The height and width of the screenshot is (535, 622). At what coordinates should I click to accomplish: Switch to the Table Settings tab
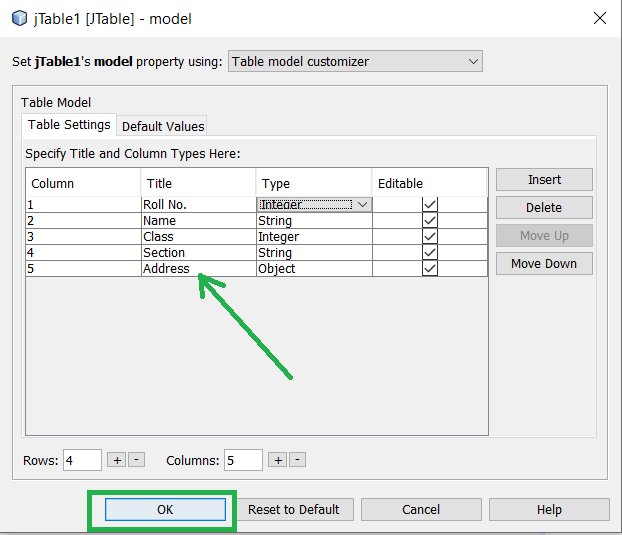[x=69, y=125]
